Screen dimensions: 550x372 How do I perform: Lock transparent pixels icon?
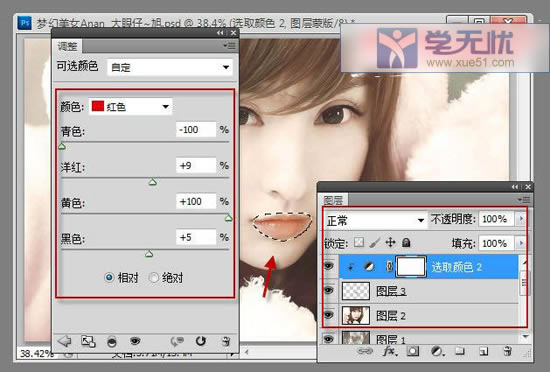358,242
